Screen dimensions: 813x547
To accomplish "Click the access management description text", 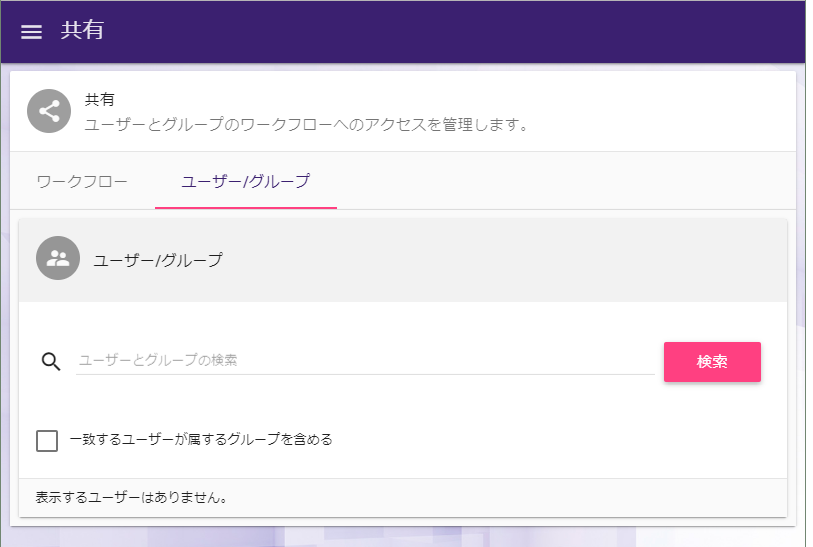I will pyautogui.click(x=305, y=125).
